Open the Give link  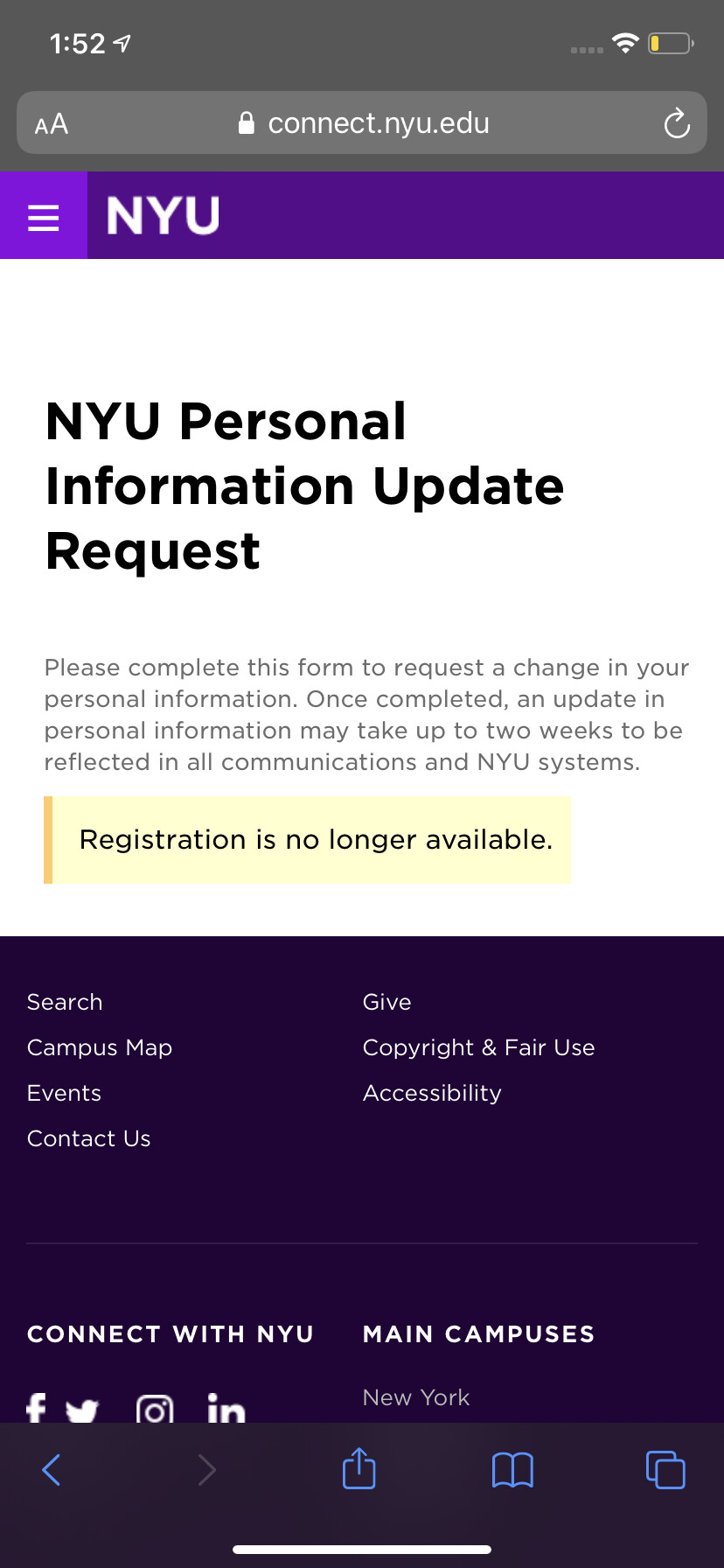coord(386,1002)
